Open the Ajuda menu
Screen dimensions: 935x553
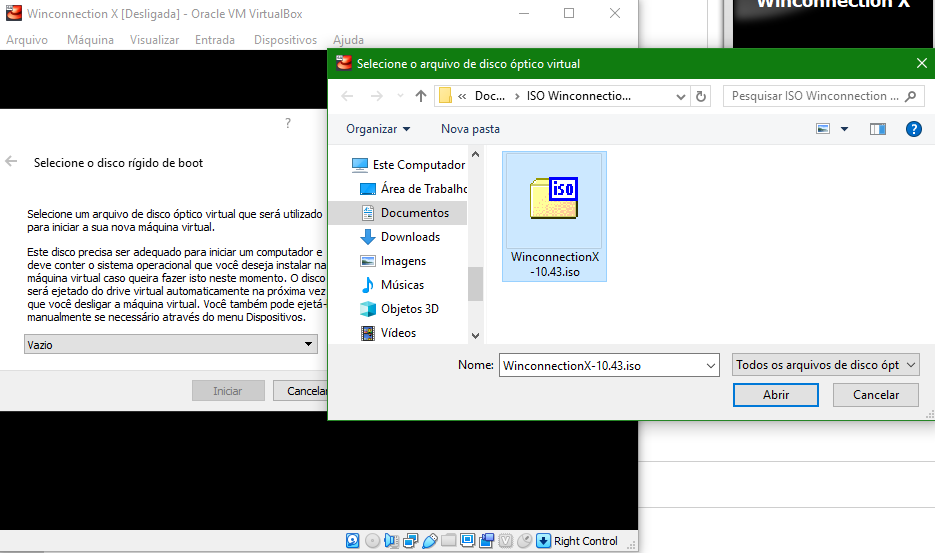tap(348, 40)
